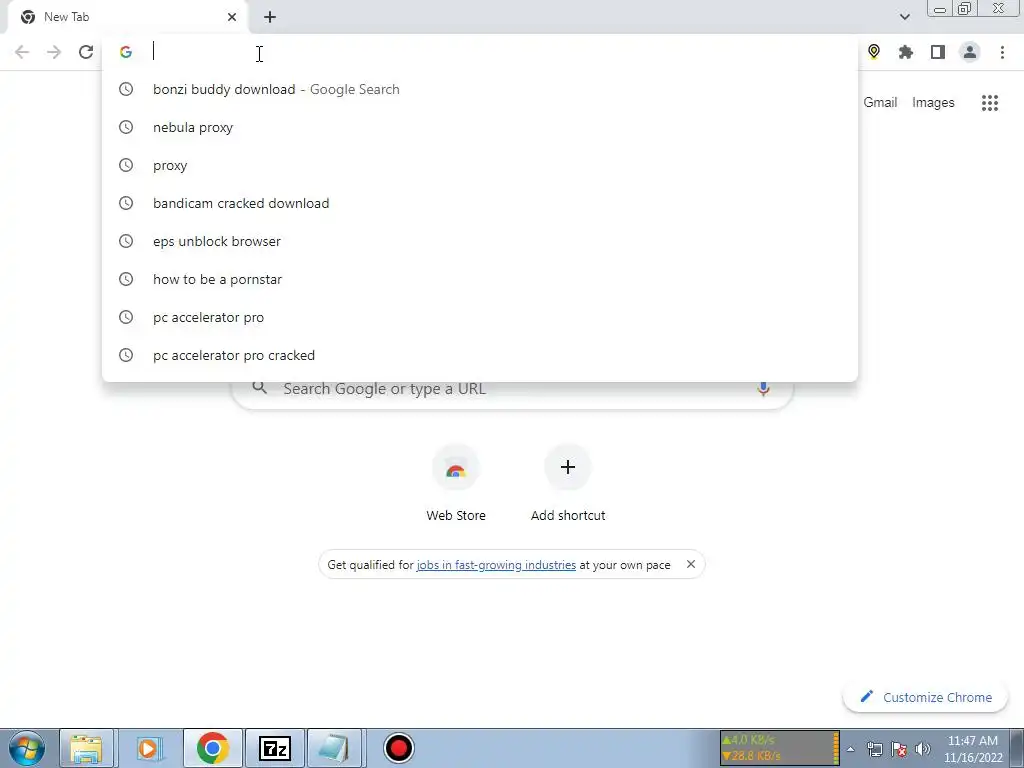1024x768 pixels.
Task: Select the 'proxy' suggestion
Action: coord(480,165)
